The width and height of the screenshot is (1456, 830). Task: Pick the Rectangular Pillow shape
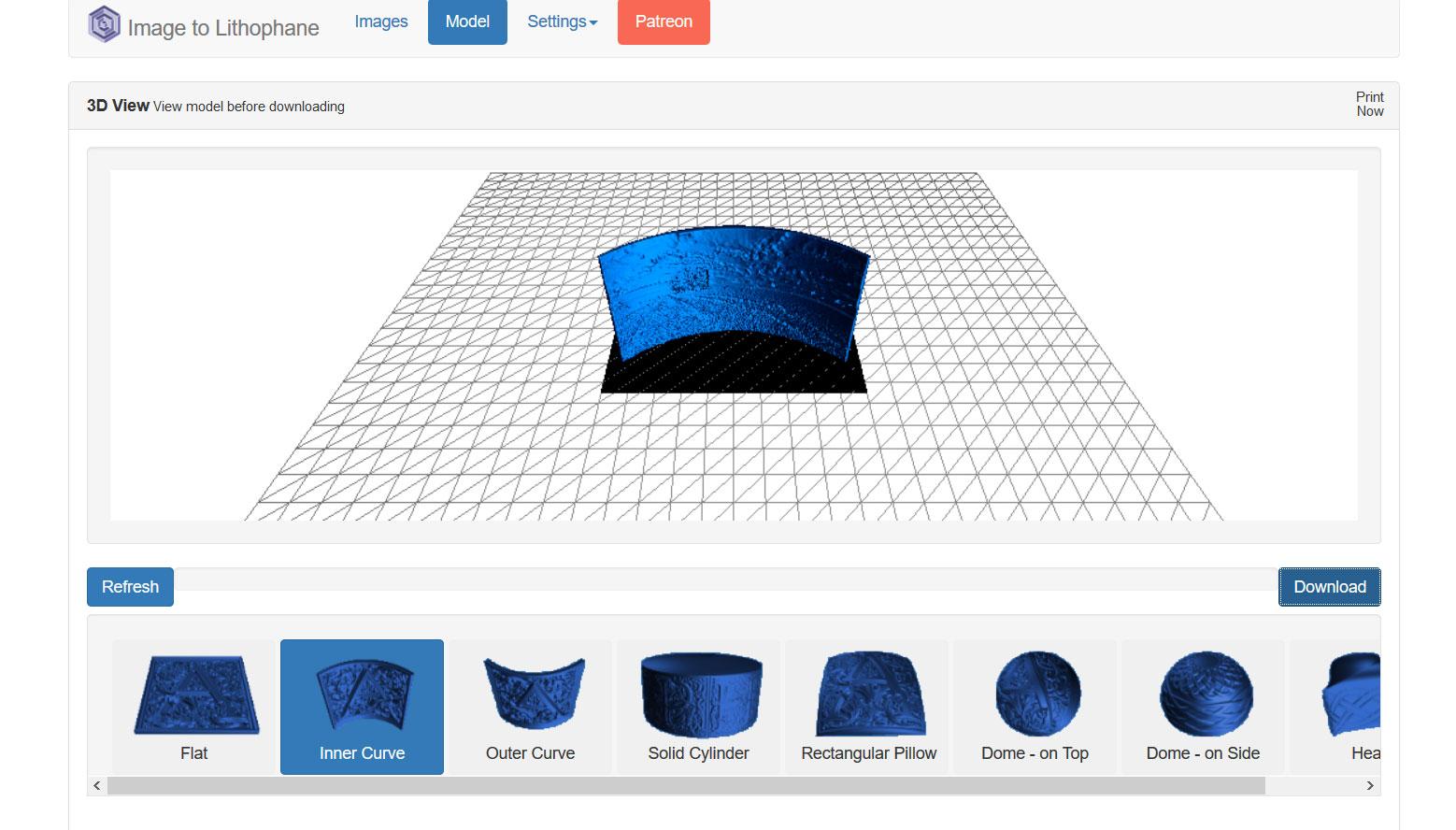867,707
